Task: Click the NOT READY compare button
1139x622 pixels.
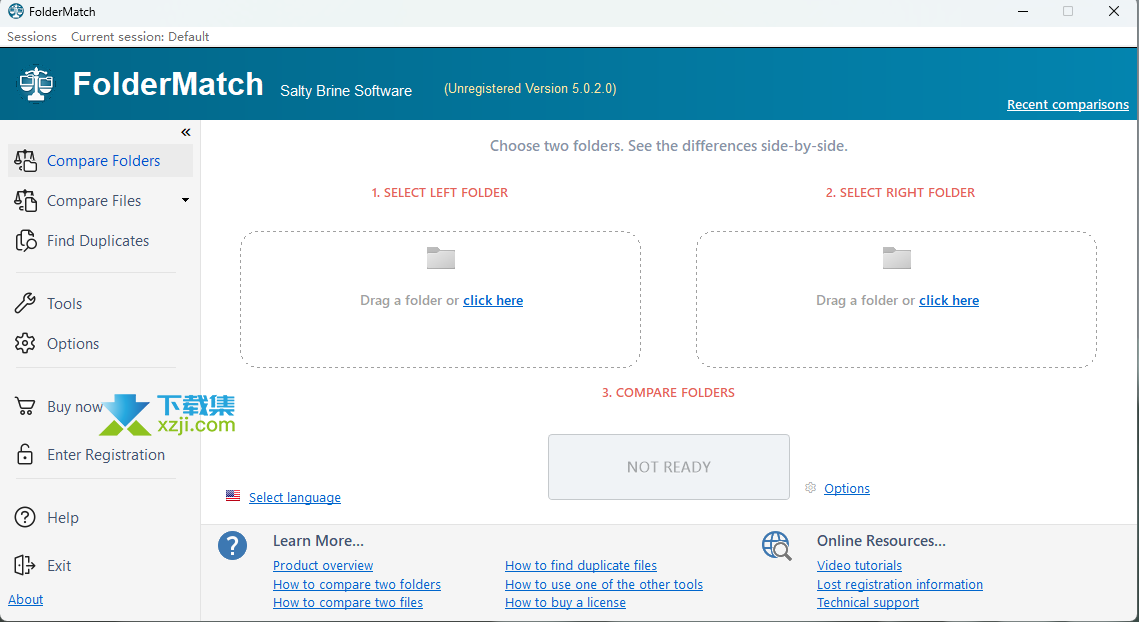Action: 668,466
